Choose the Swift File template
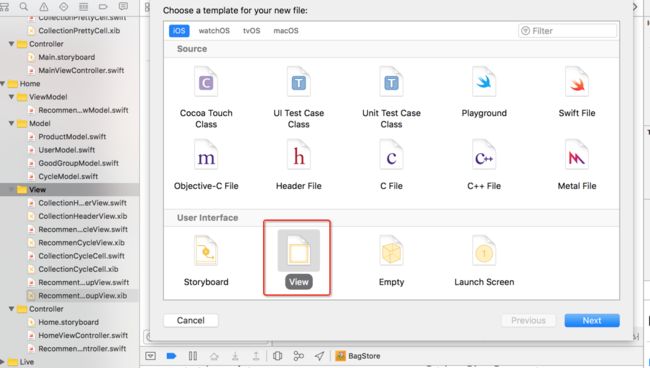This screenshot has width=650, height=368. point(577,92)
